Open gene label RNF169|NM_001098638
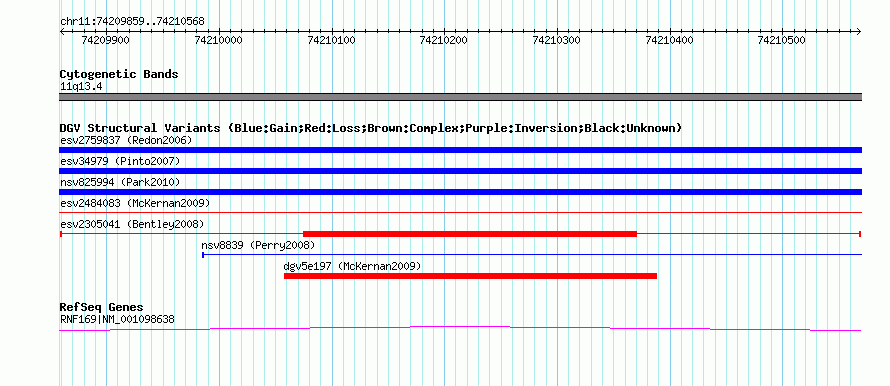Image resolution: width=890 pixels, height=386 pixels. coord(117,320)
